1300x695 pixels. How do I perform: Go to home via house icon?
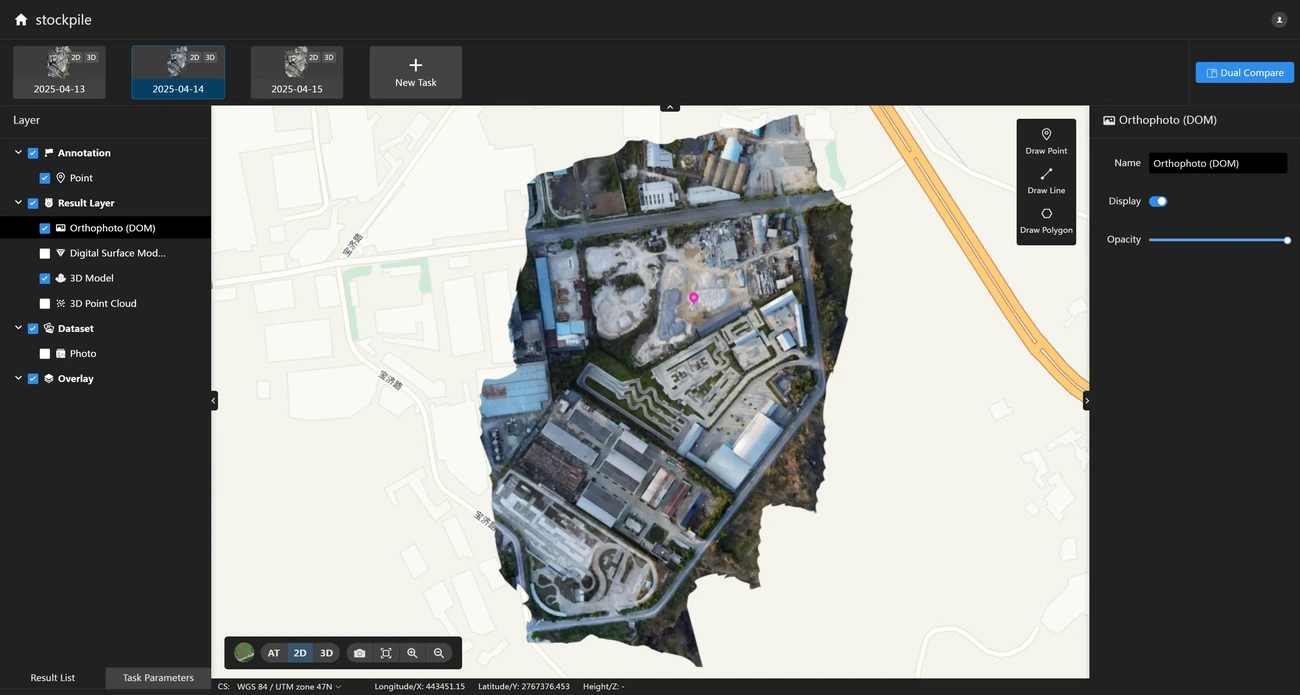coord(21,20)
